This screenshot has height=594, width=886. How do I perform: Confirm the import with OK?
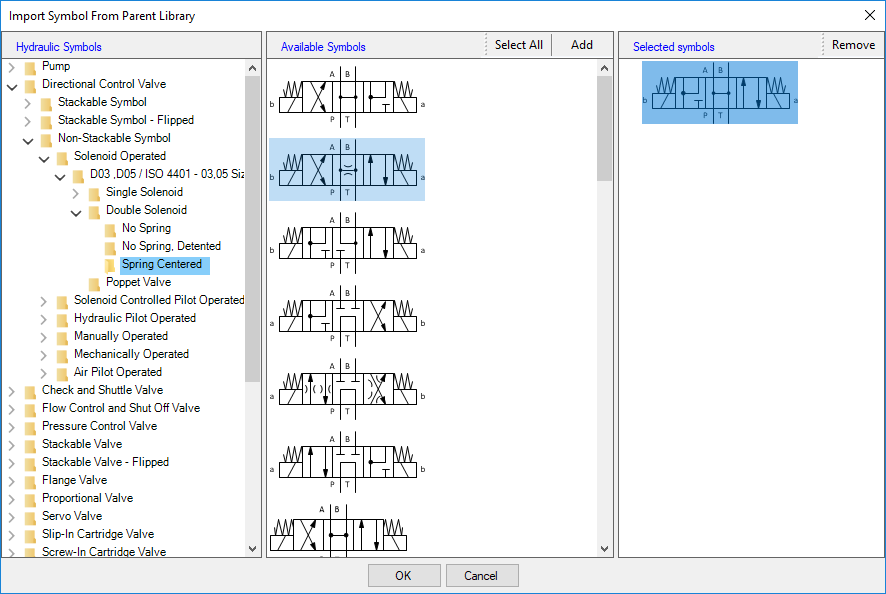tap(403, 575)
